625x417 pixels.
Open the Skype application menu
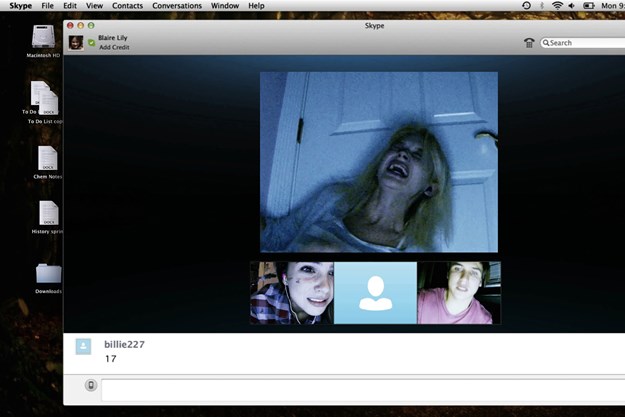tap(20, 6)
